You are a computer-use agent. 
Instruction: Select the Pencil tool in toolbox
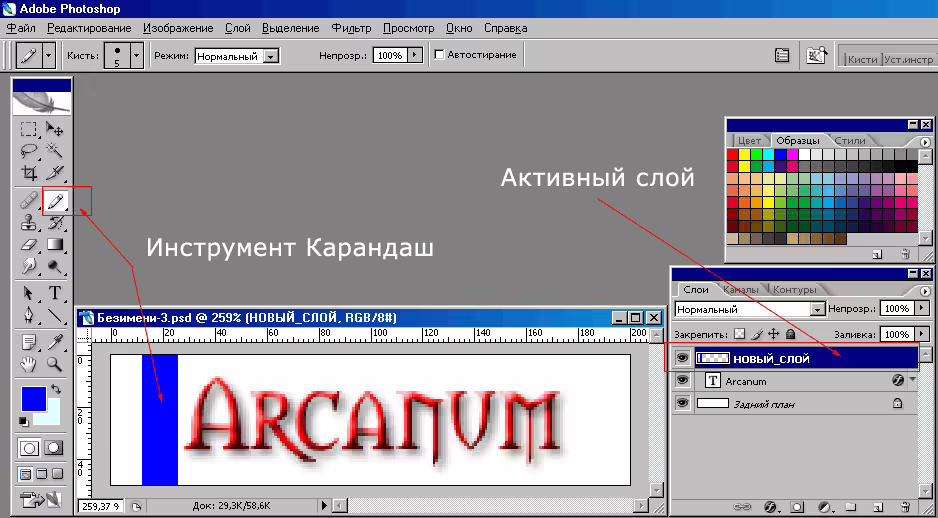point(55,200)
